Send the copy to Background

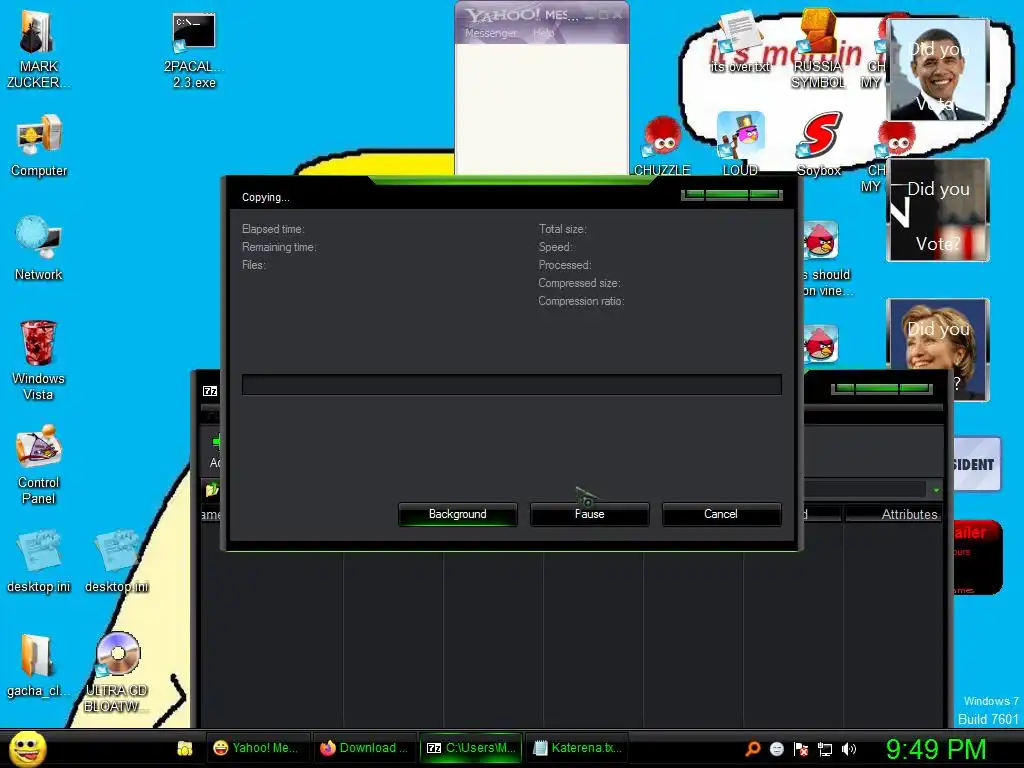457,514
